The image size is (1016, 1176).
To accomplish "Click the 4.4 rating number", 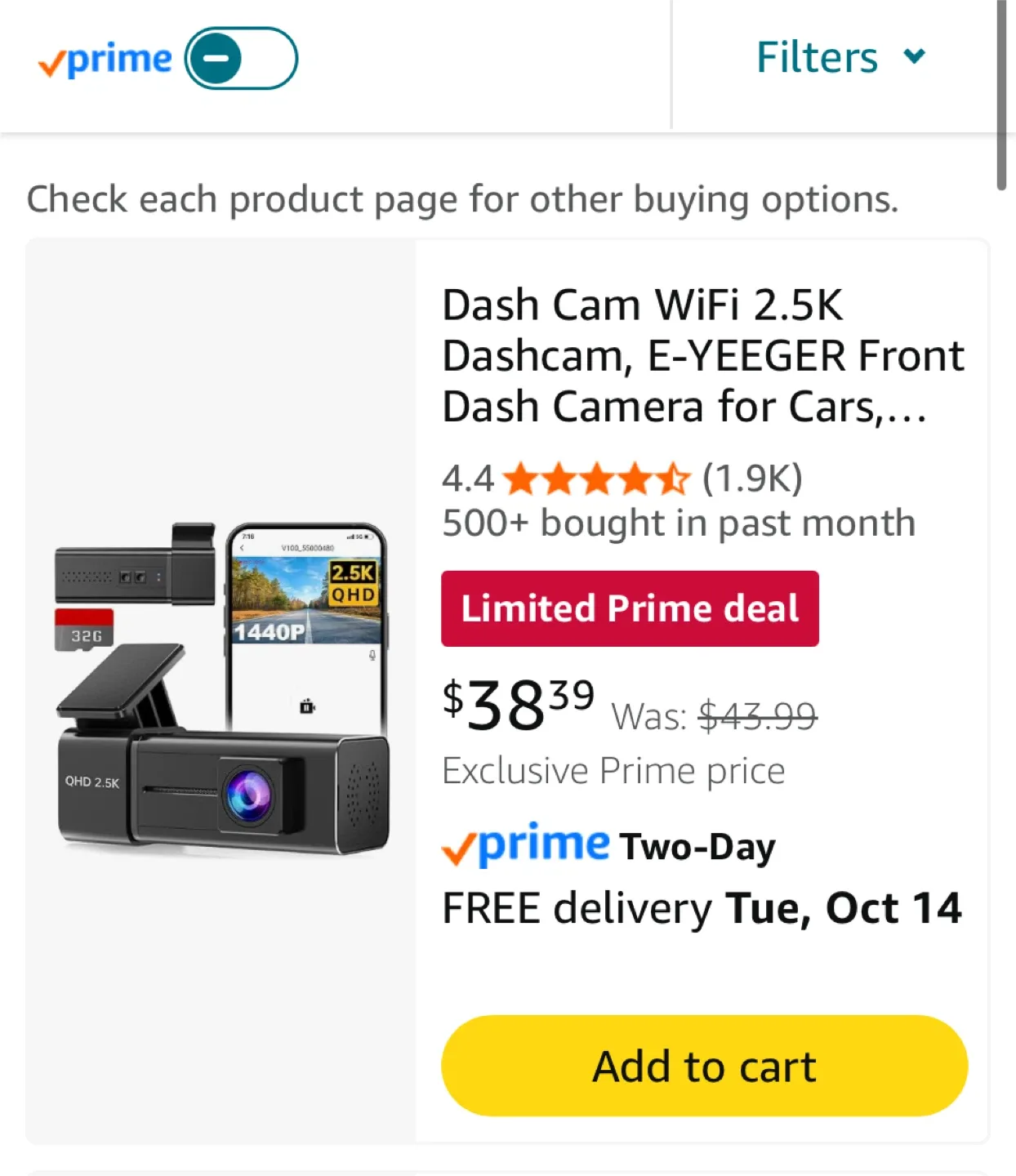I will click(x=467, y=479).
